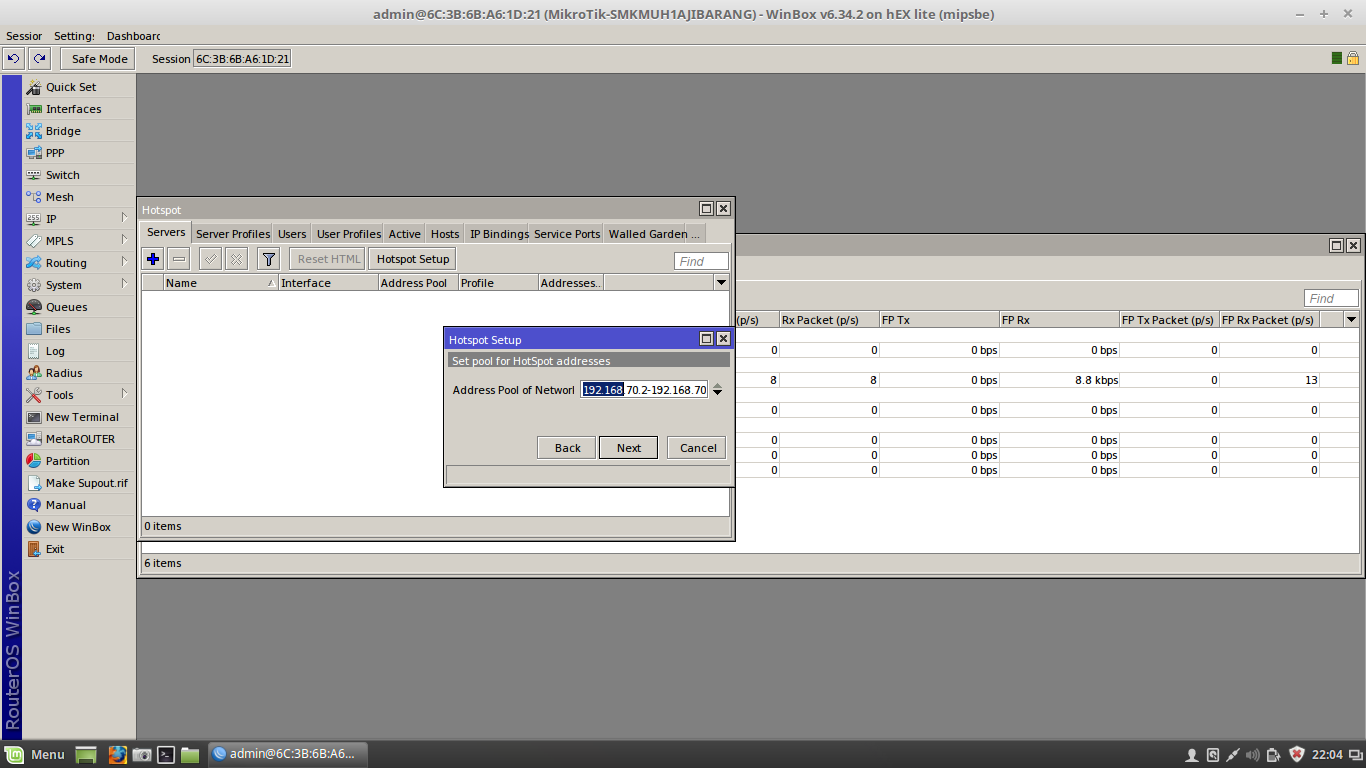Click the 22:04 taskbar clock
This screenshot has height=768, width=1366.
(1327, 754)
